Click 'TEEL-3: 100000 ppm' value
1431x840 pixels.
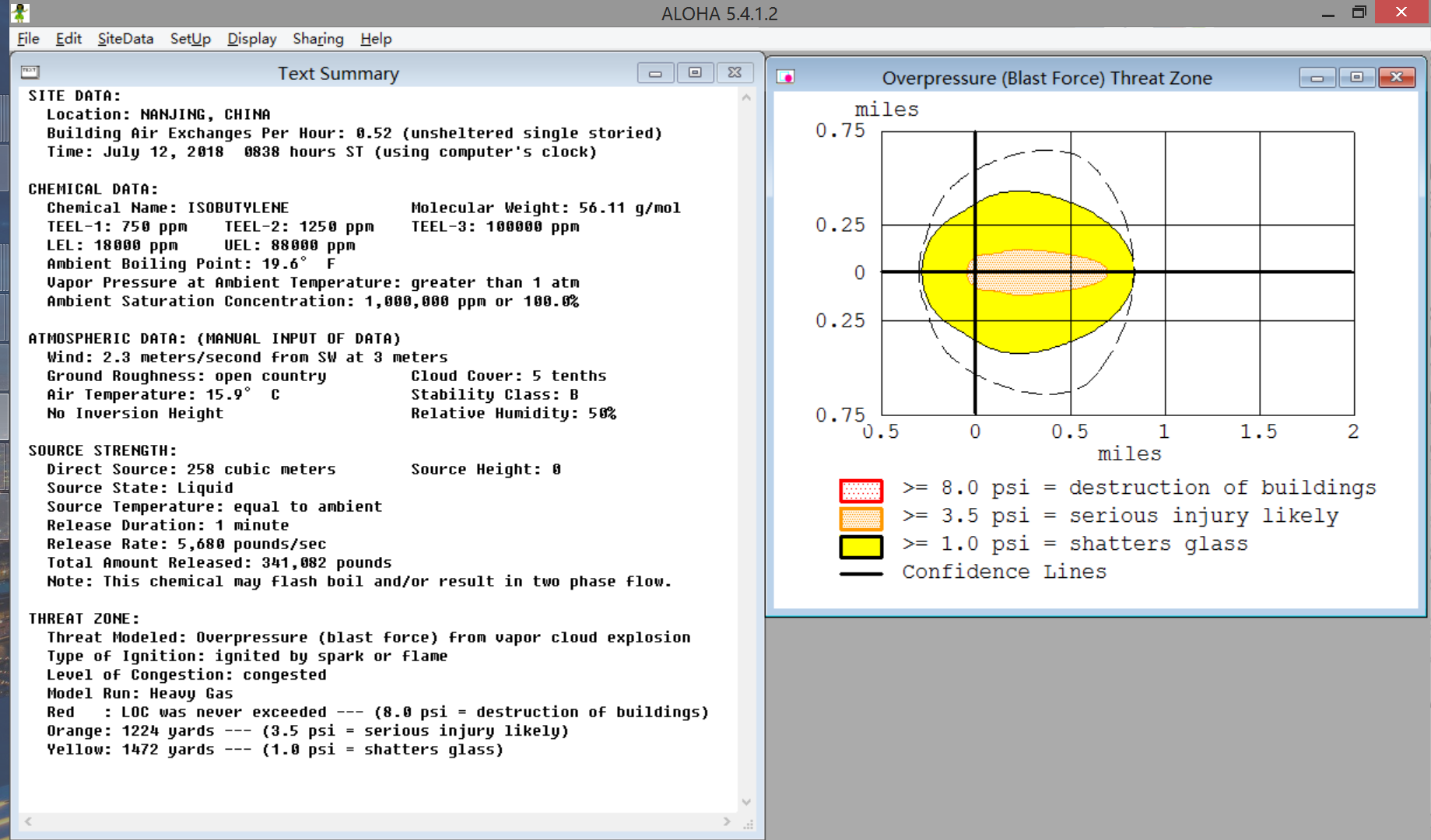495,226
